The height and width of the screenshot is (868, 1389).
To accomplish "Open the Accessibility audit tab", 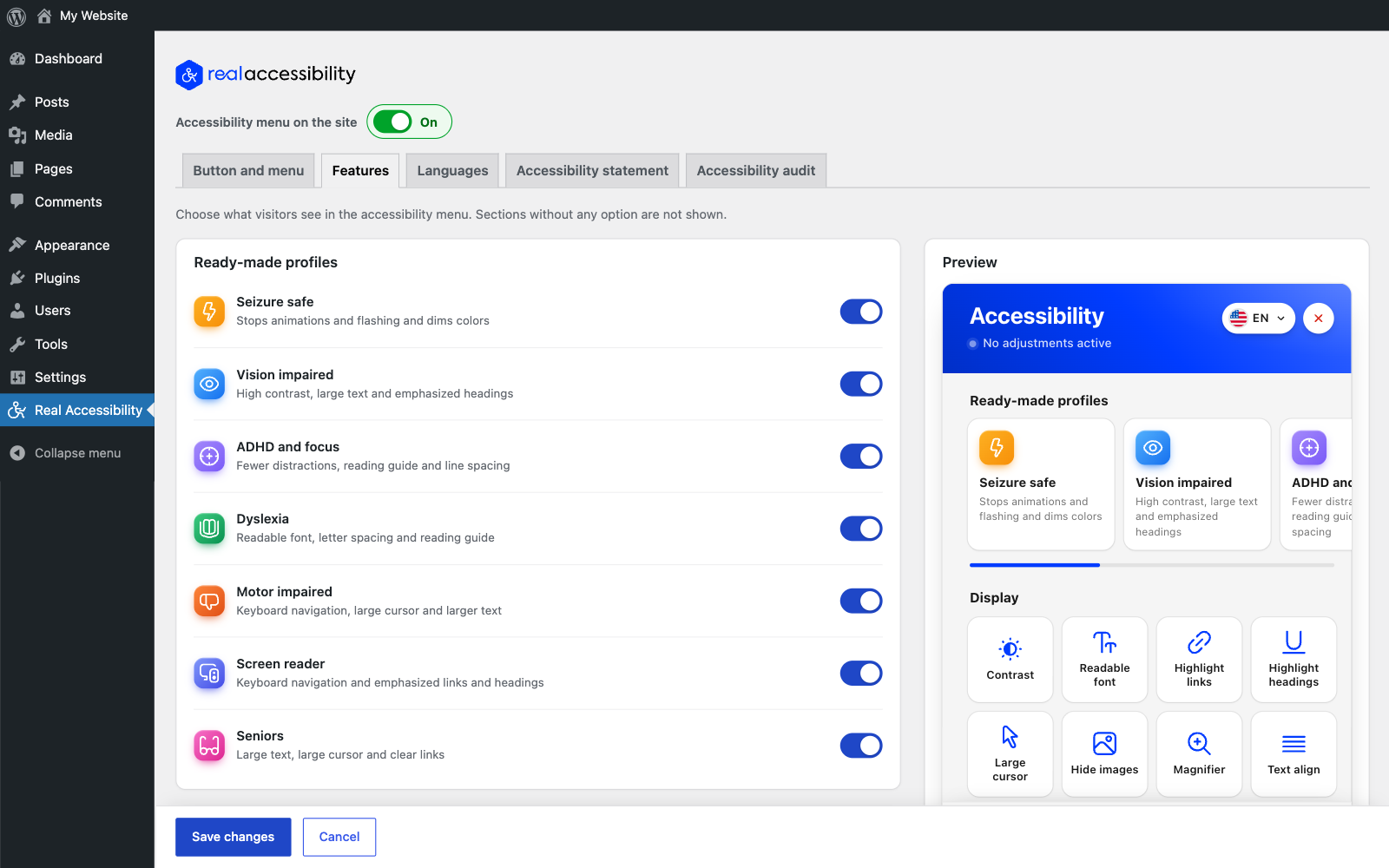I will (x=756, y=171).
